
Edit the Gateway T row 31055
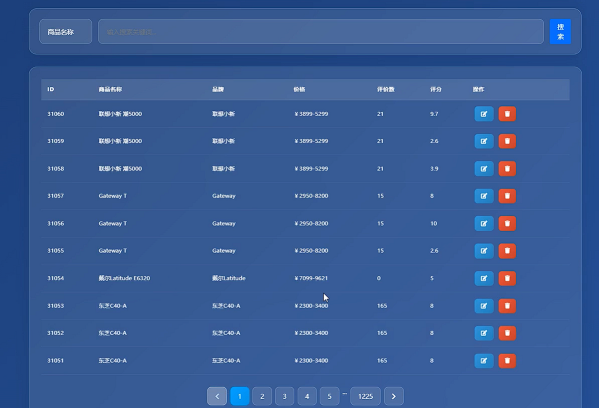point(484,251)
